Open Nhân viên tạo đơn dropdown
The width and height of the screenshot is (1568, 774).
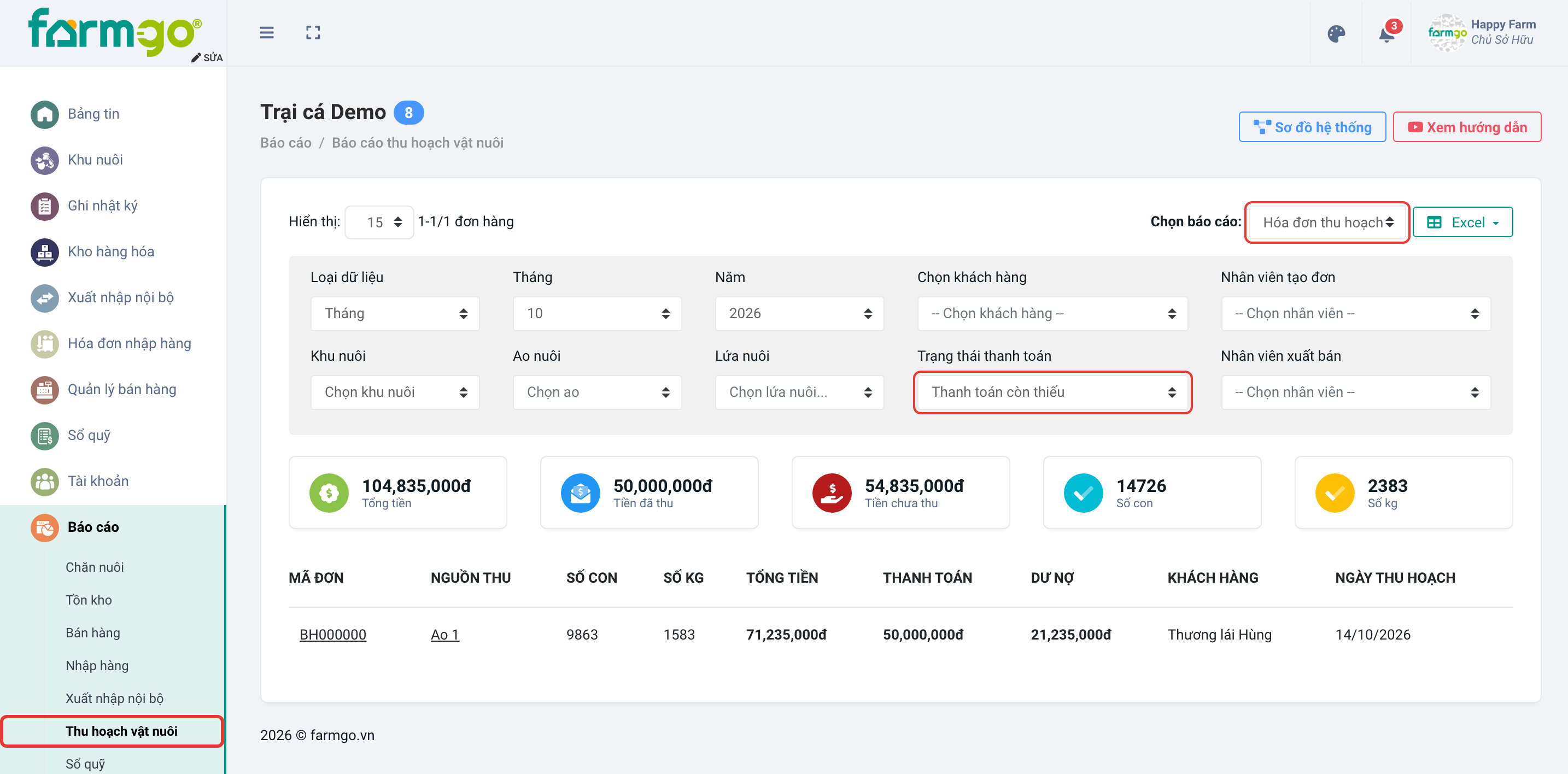1355,314
